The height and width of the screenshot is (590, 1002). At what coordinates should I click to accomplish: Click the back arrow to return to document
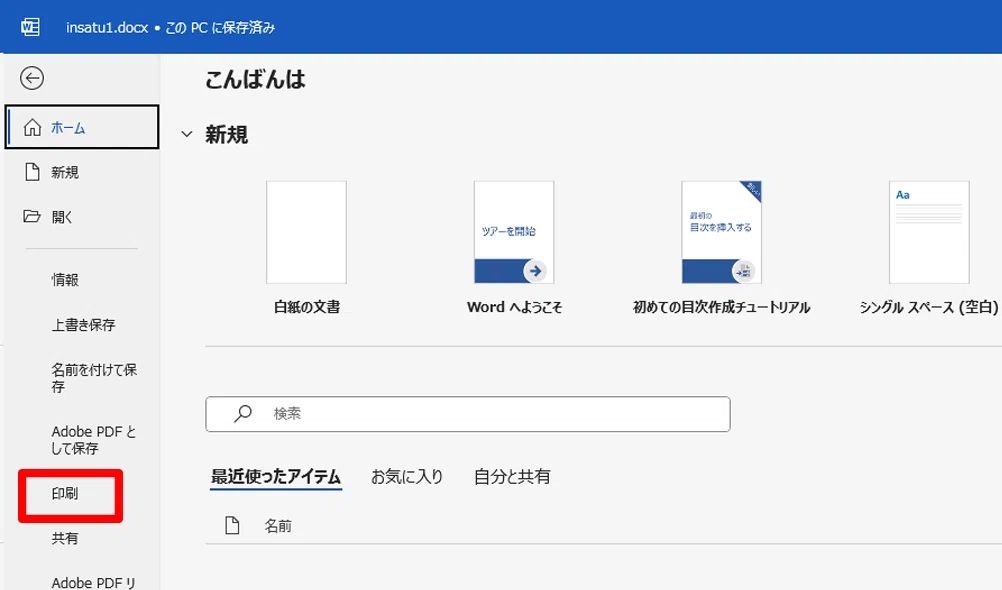pos(32,78)
